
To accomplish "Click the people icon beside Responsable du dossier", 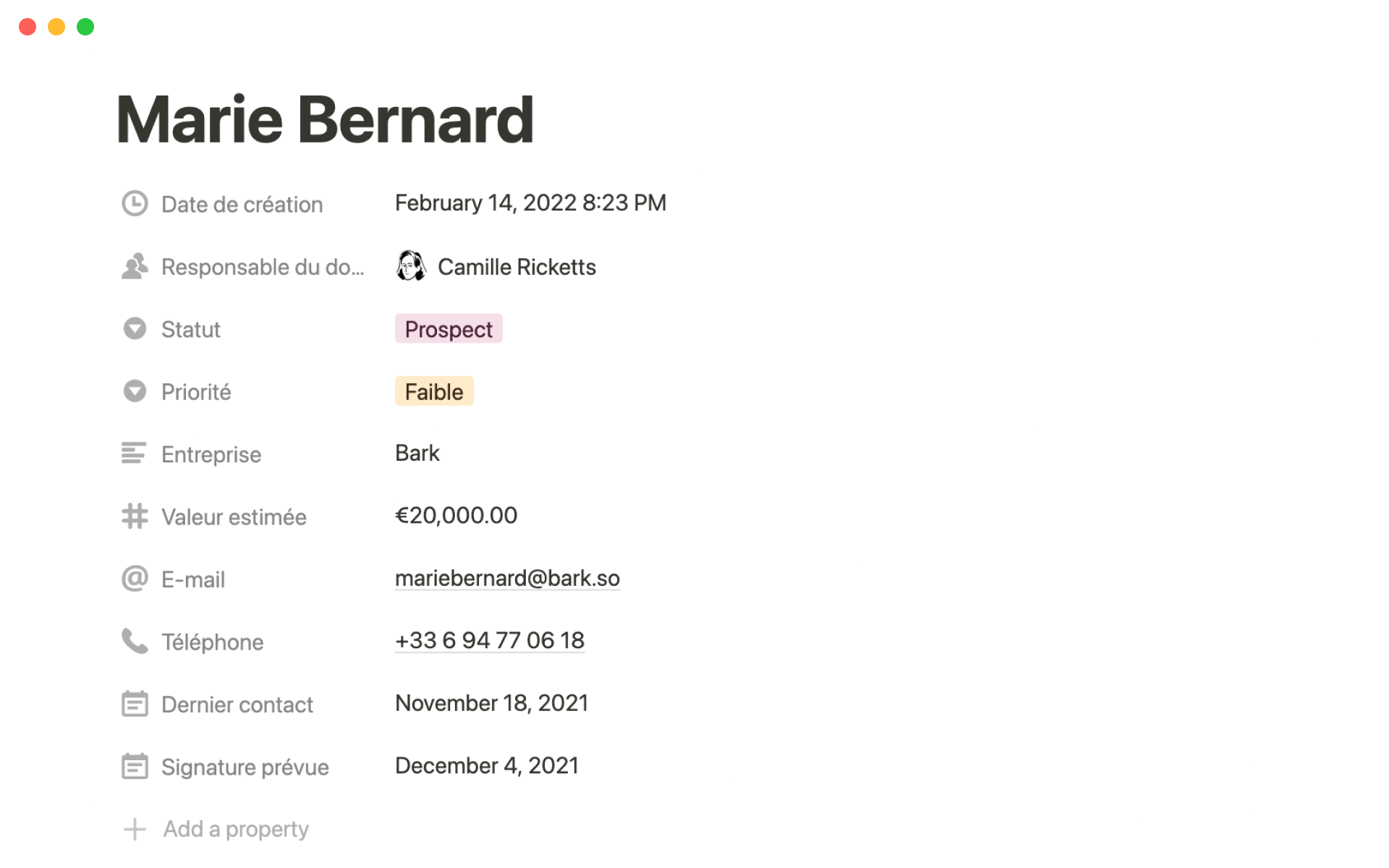I will pyautogui.click(x=135, y=266).
